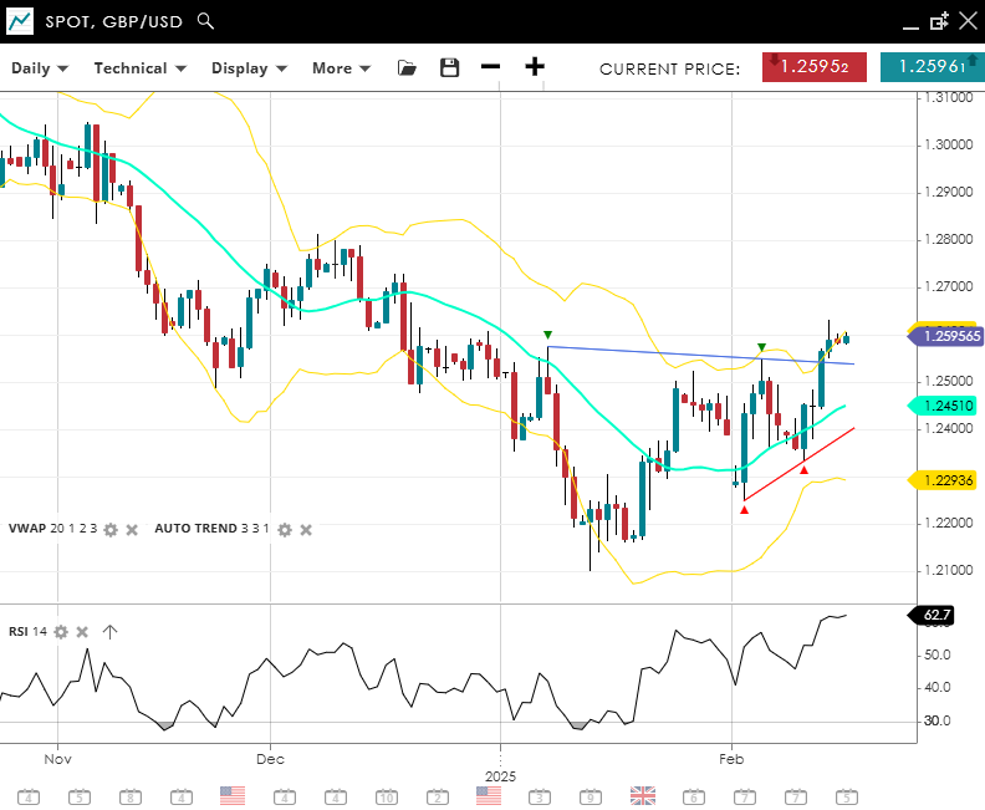Click the teal buy price 1.25961 button
Viewport: 985px width, 810px height.
(931, 67)
